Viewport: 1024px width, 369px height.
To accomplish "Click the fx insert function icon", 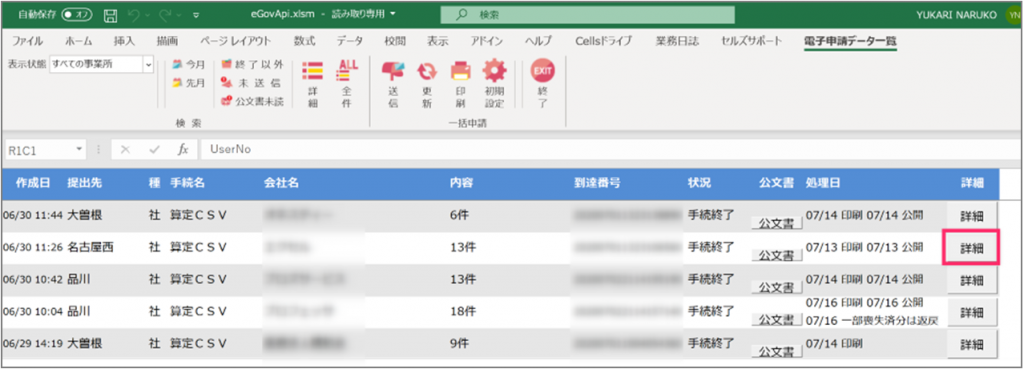I will point(184,150).
